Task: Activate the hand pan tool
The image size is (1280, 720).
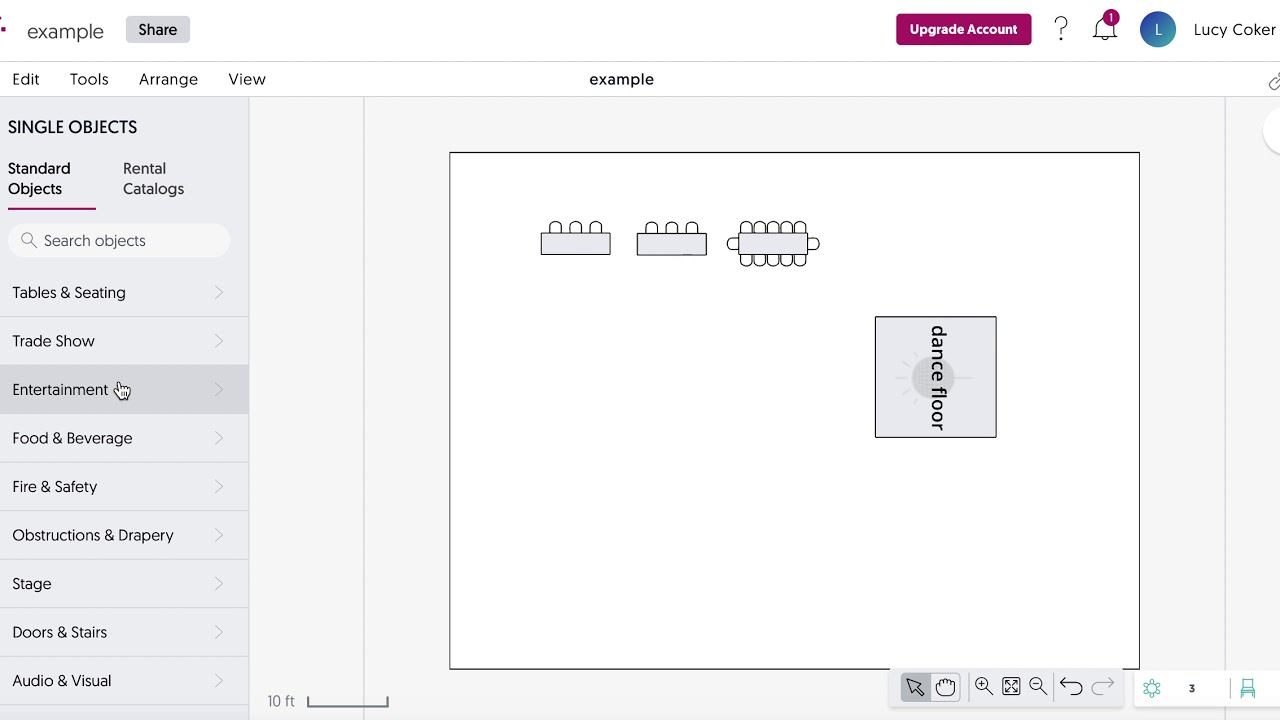Action: tap(945, 687)
